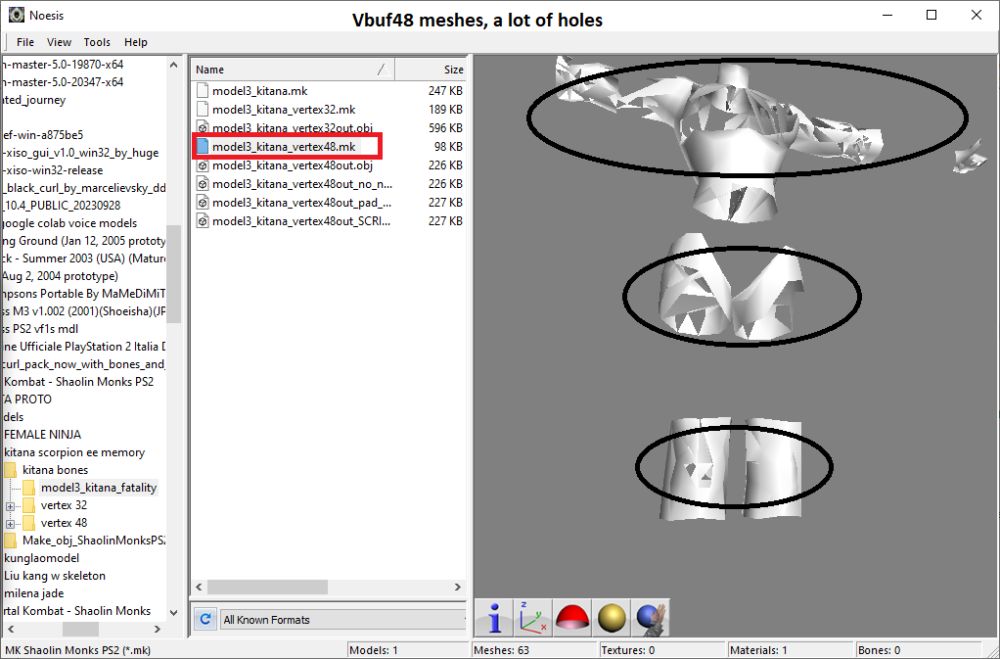Image resolution: width=1000 pixels, height=659 pixels.
Task: Click the yellow sphere icon
Action: click(611, 619)
